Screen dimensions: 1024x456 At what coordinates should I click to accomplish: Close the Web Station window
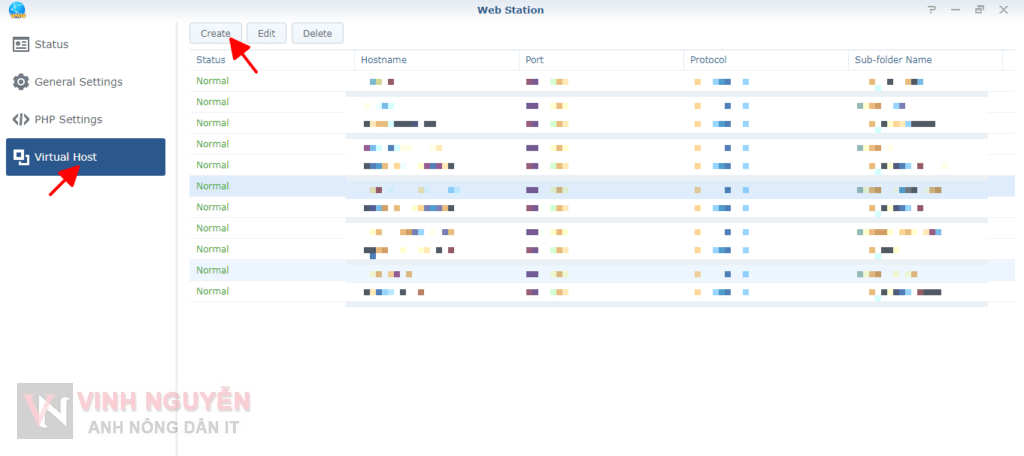pyautogui.click(x=1003, y=10)
